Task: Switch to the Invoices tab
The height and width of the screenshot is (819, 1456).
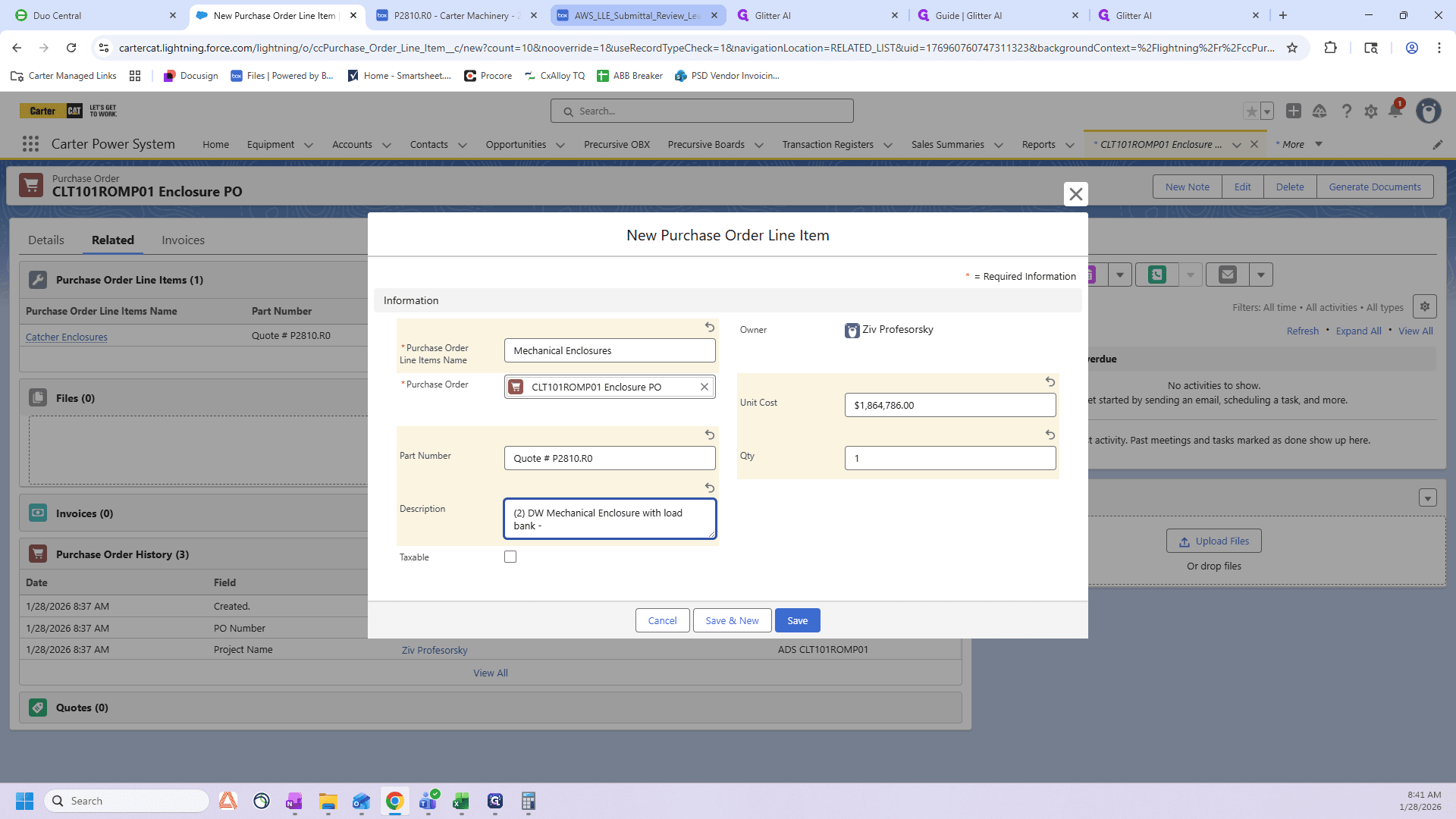Action: point(183,240)
